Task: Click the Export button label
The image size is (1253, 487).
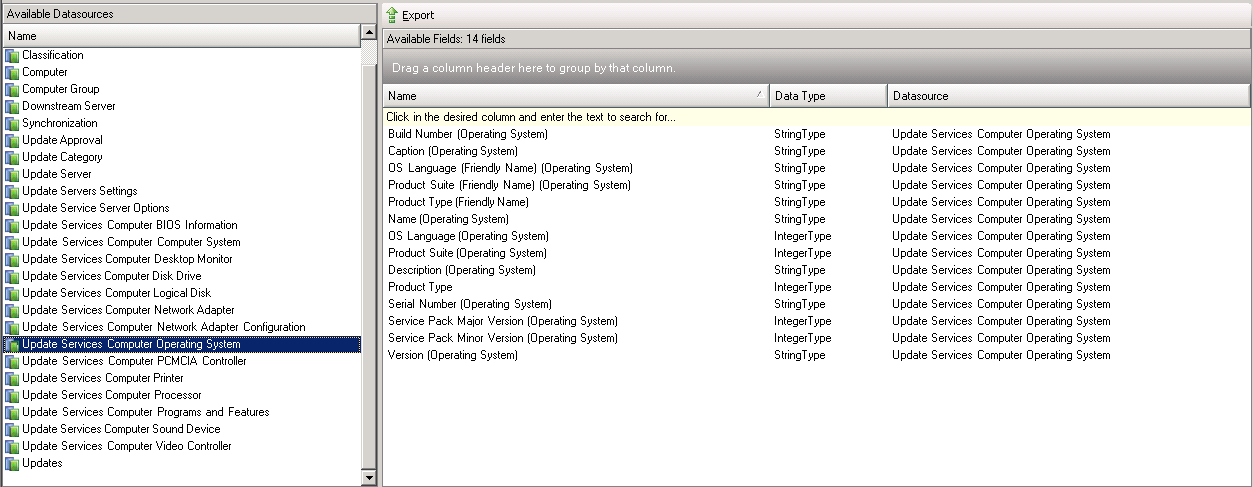Action: click(x=418, y=15)
